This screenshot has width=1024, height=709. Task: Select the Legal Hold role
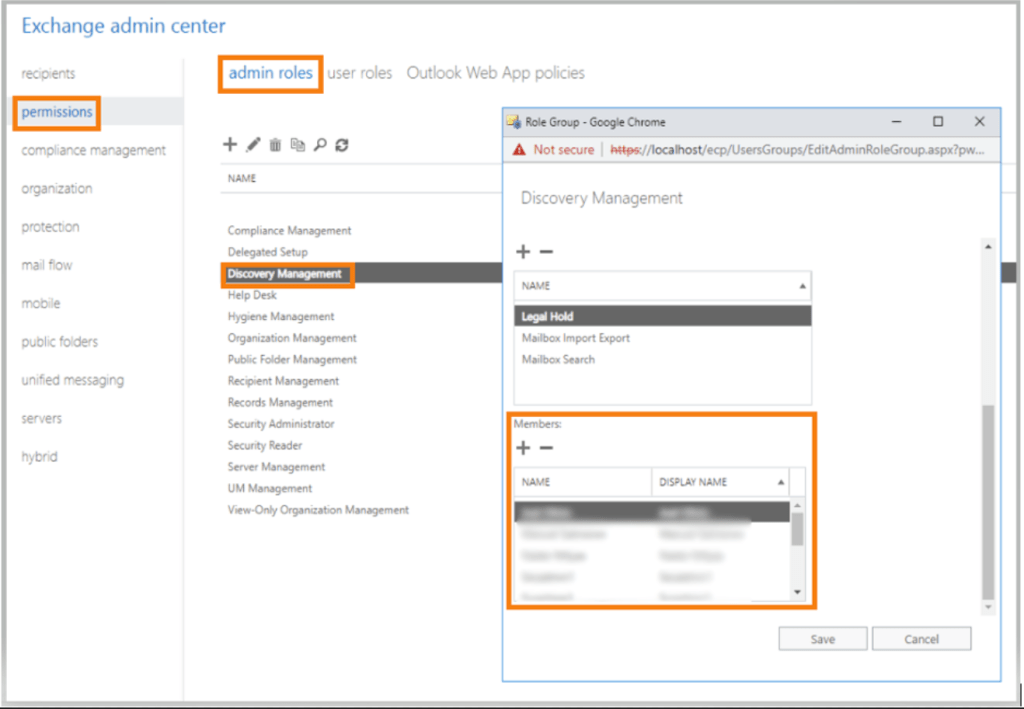pos(663,317)
